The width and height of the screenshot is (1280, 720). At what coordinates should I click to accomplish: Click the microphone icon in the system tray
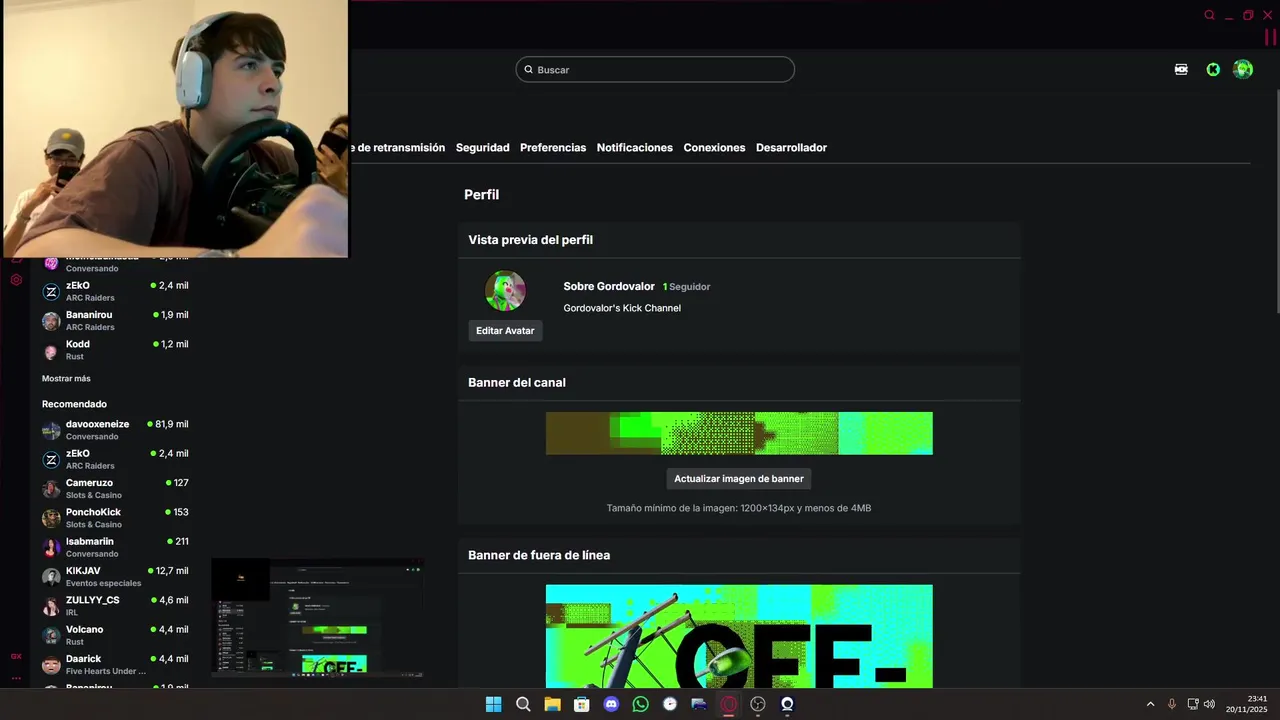(x=1171, y=704)
